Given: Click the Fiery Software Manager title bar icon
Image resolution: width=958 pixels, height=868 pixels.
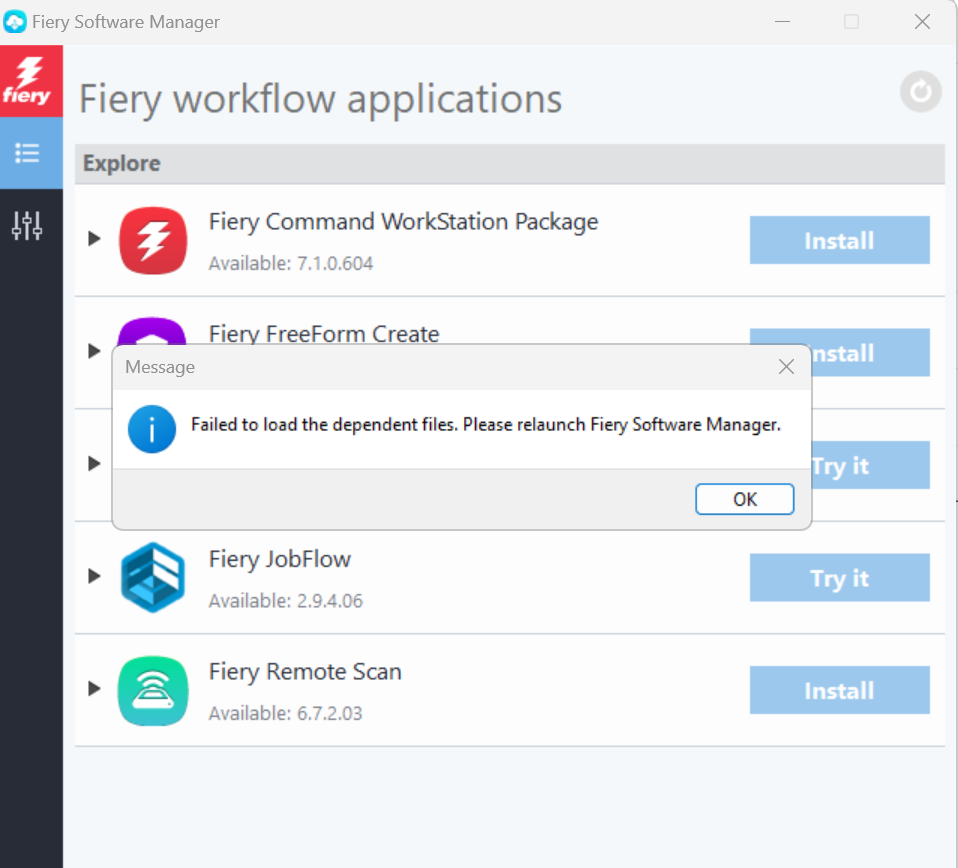Looking at the screenshot, I should [15, 22].
